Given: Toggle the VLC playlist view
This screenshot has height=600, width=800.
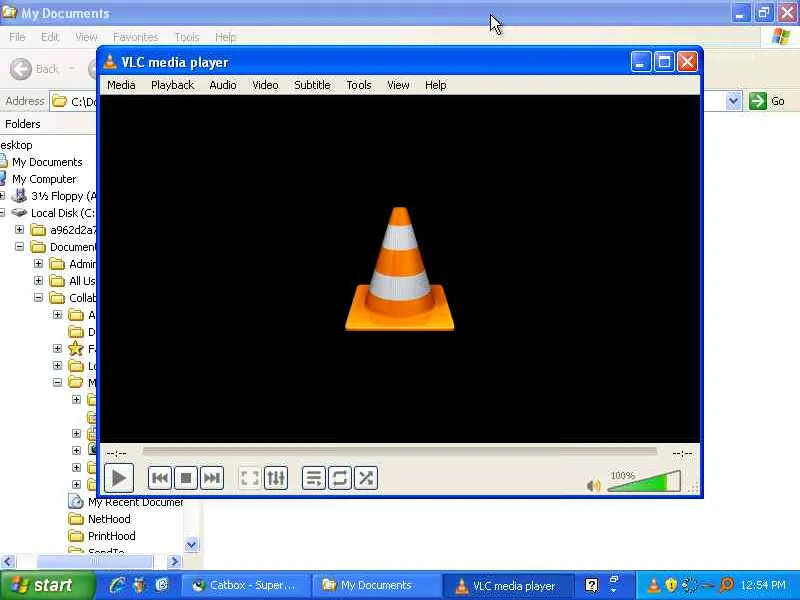Looking at the screenshot, I should pos(314,478).
